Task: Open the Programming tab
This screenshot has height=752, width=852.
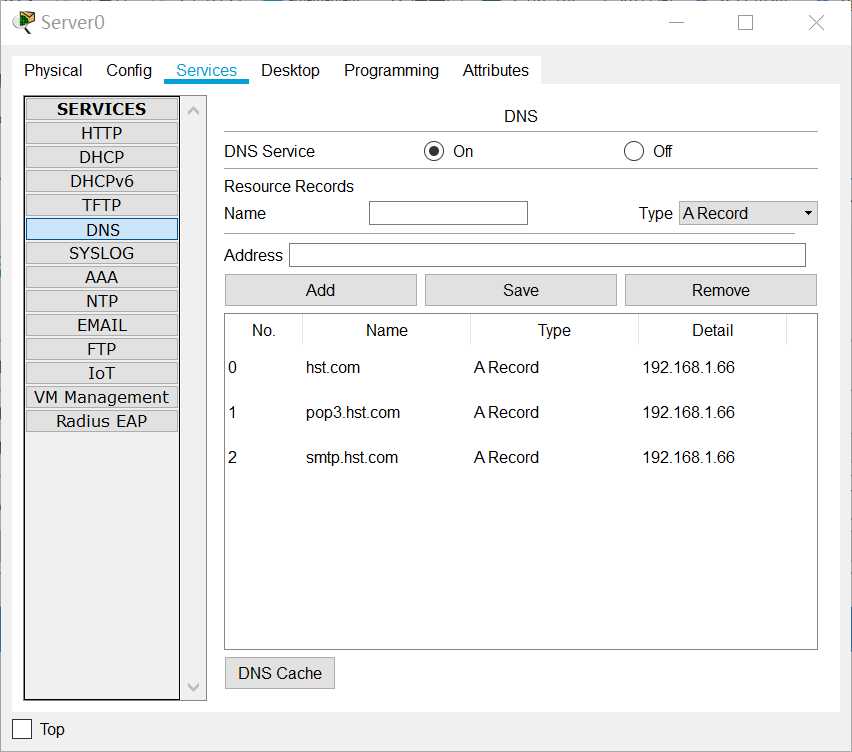Action: point(391,71)
